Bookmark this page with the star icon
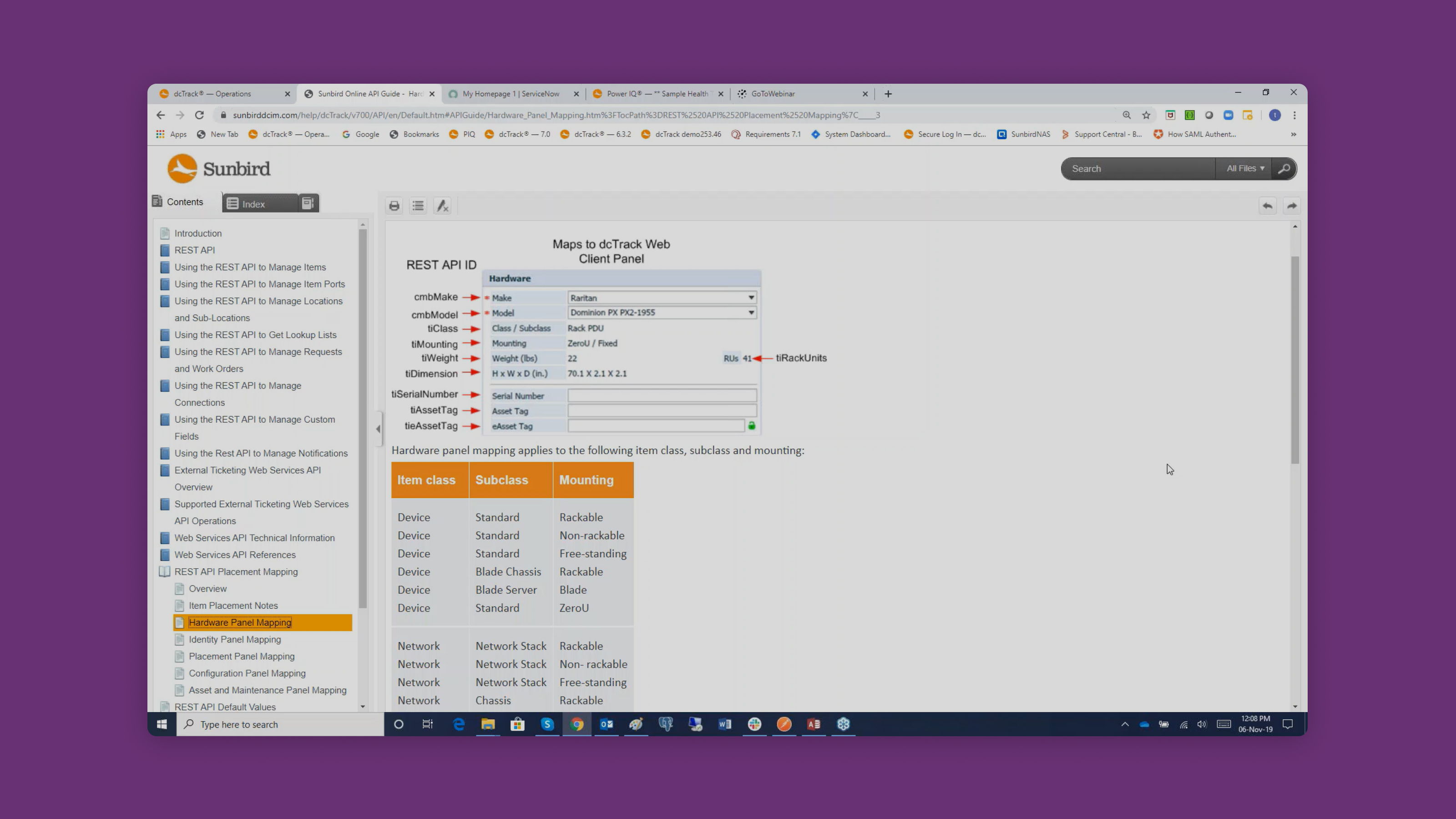Viewport: 1456px width, 819px height. point(1146,115)
